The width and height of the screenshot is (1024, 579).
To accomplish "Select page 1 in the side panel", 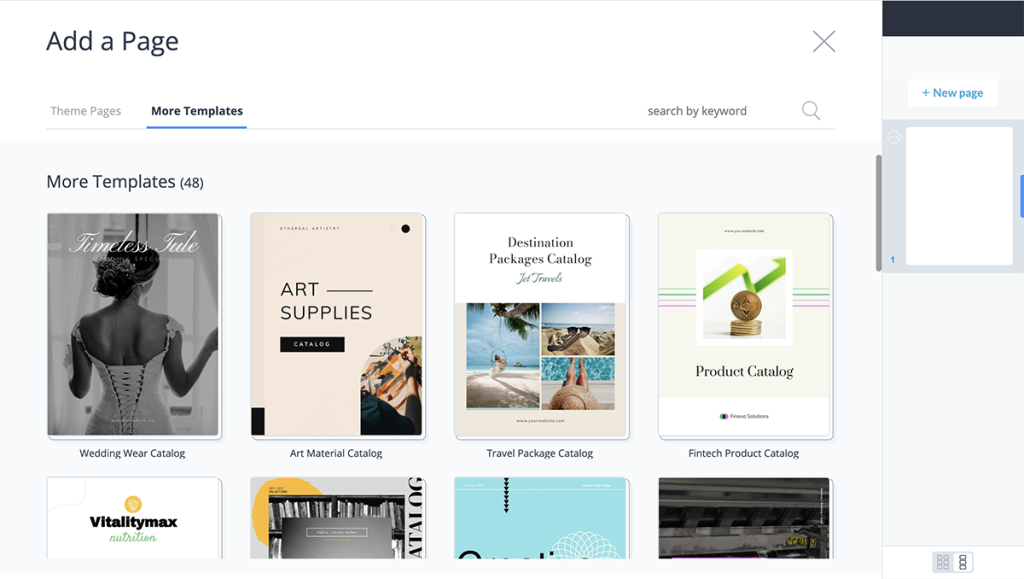I will coord(958,195).
